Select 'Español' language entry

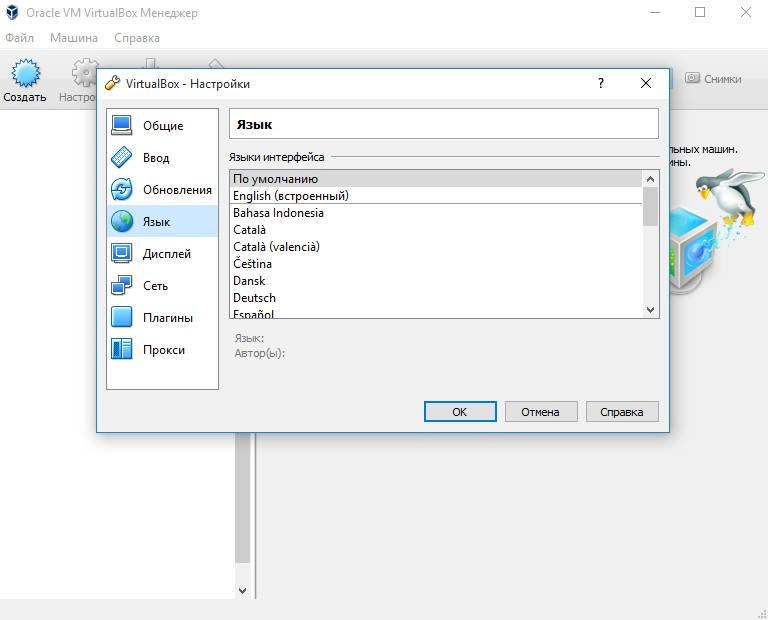[x=436, y=312]
